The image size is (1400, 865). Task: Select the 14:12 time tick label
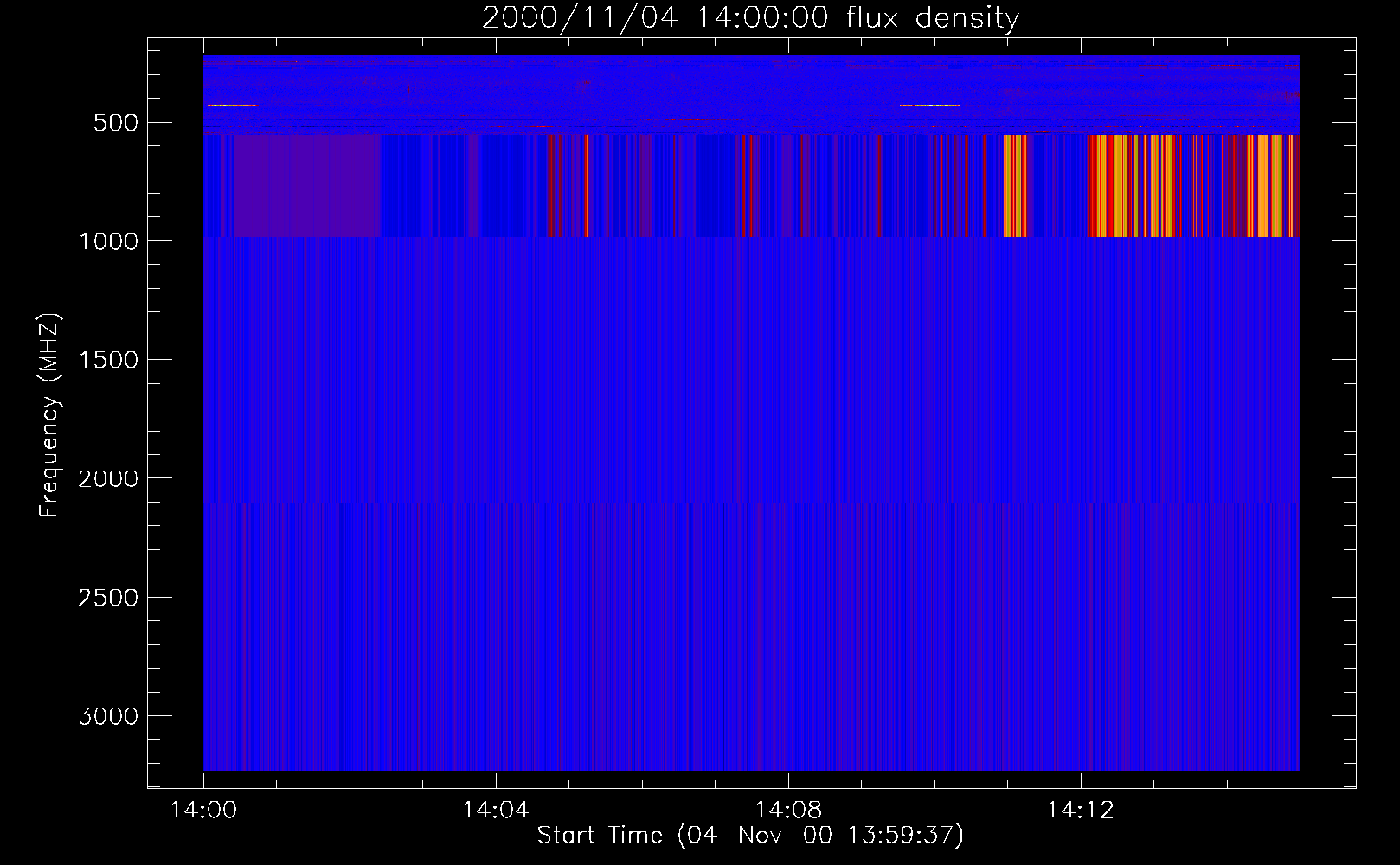click(x=1079, y=811)
